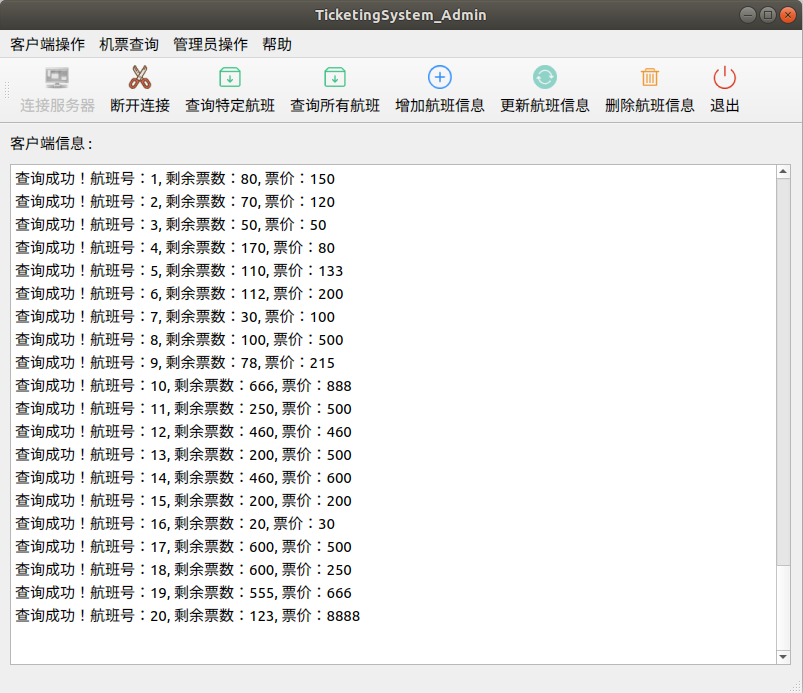
Task: Click the TicketingSystem_Admin window title
Action: [400, 15]
